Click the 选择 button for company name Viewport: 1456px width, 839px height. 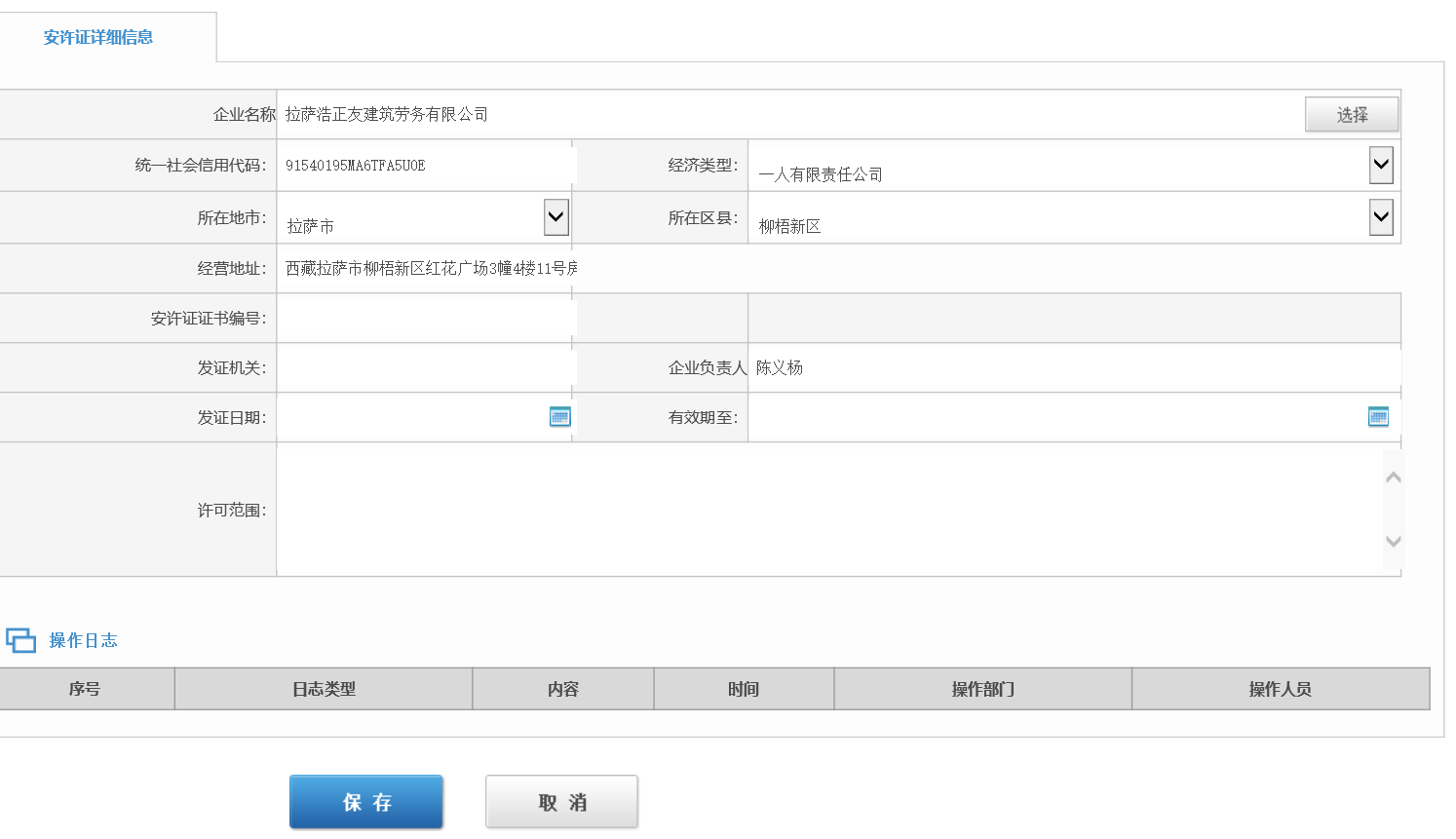click(1351, 115)
